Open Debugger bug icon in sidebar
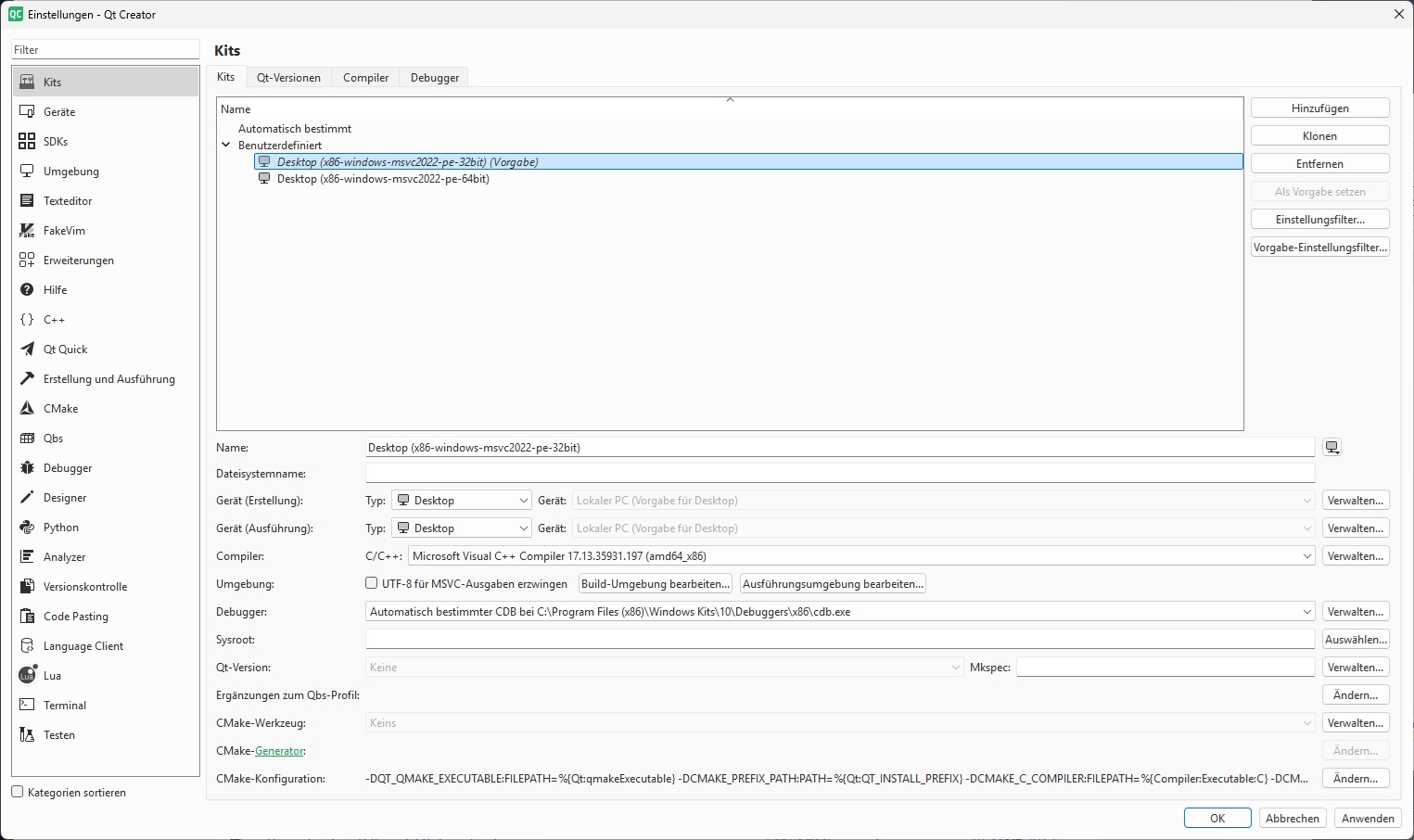 [x=27, y=467]
